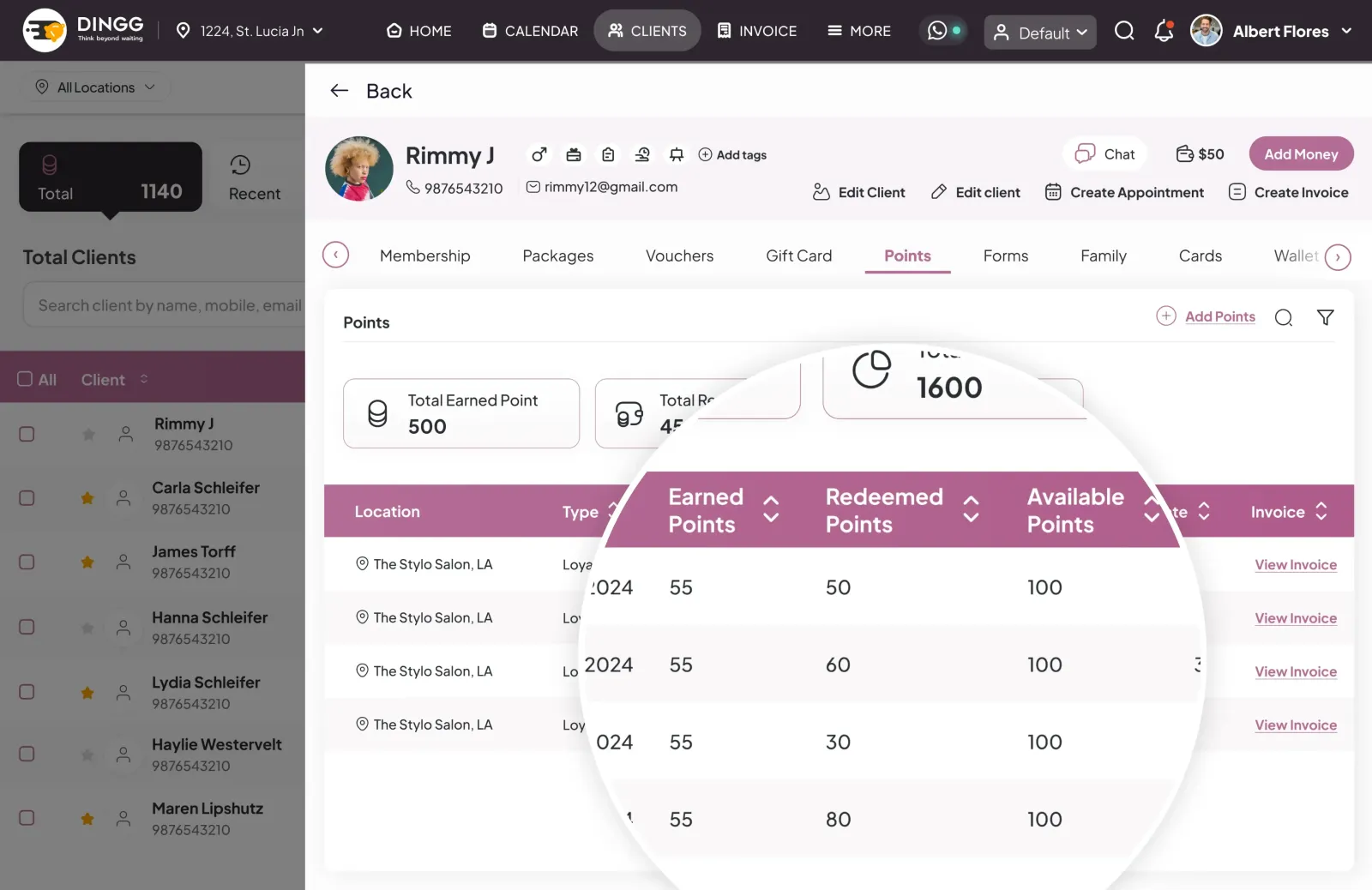The height and width of the screenshot is (890, 1372).
Task: Tick the checkbox for James Torff
Action: 27,562
